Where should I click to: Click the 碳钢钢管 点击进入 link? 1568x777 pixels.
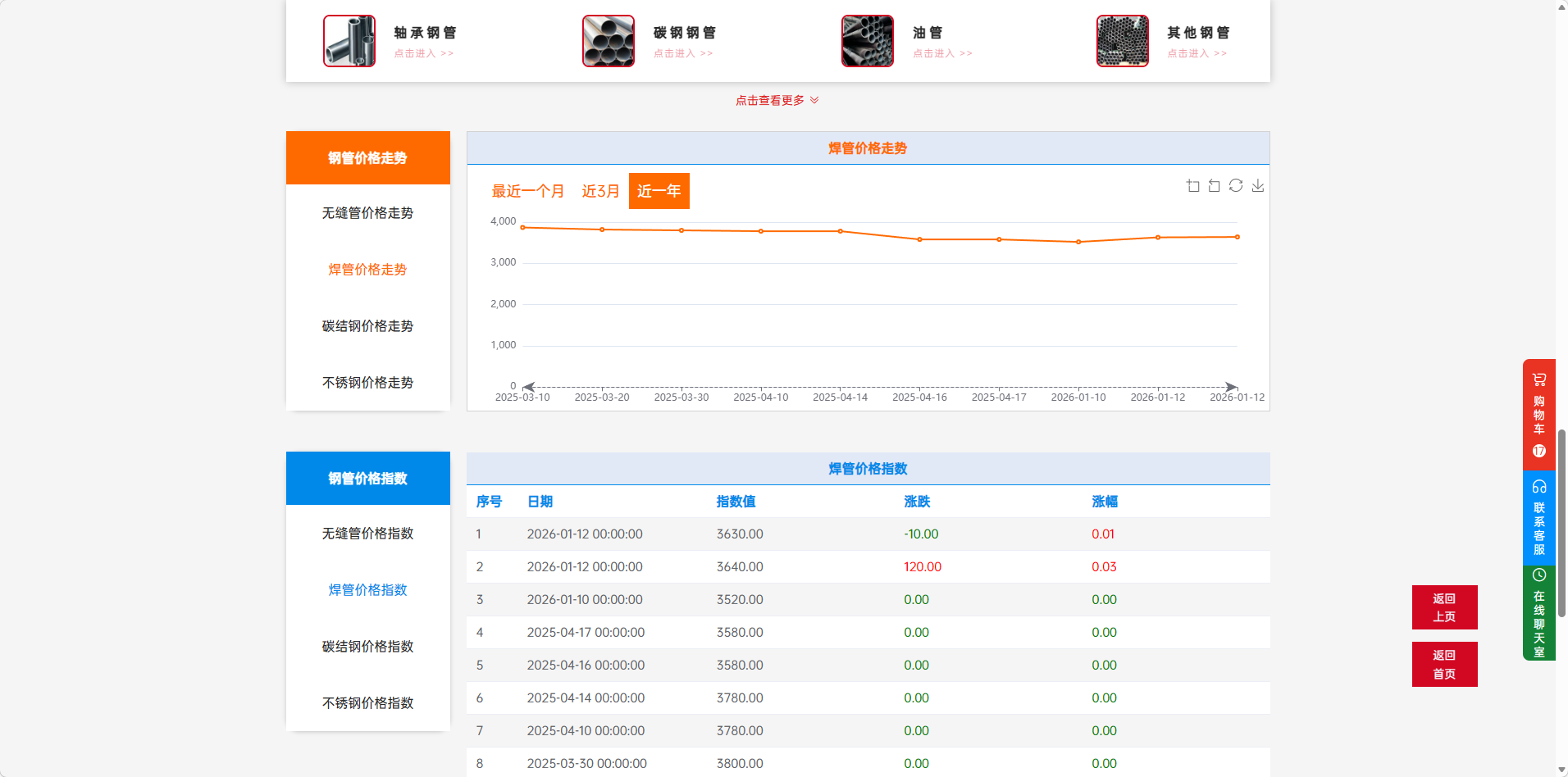pos(682,53)
